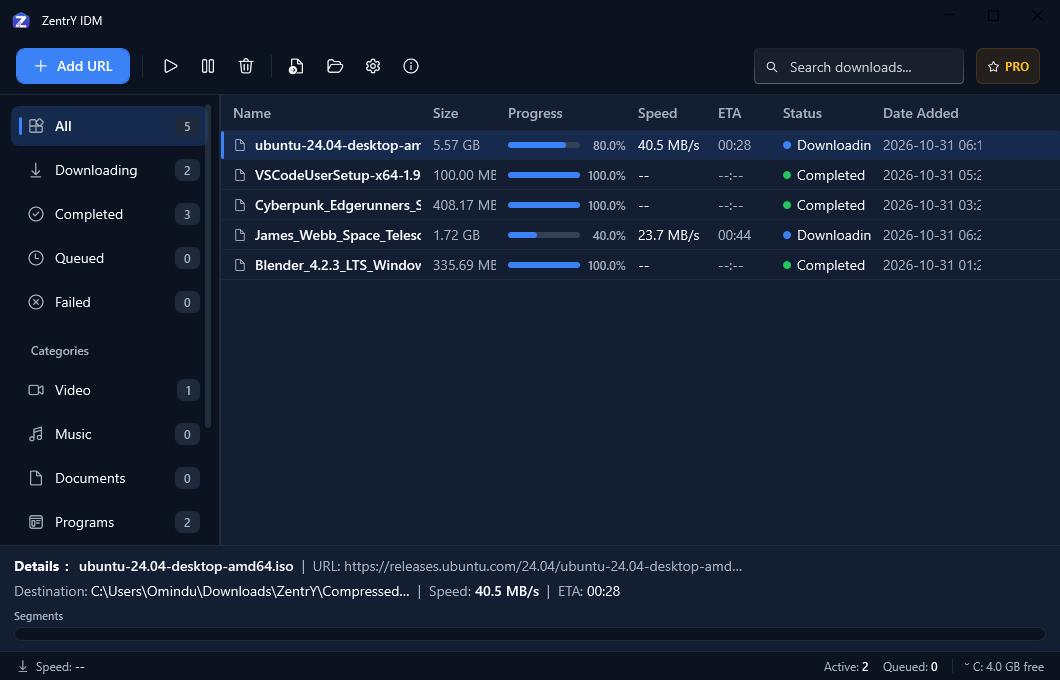Click the Programs window icon in sidebar
This screenshot has width=1060, height=680.
tap(36, 522)
